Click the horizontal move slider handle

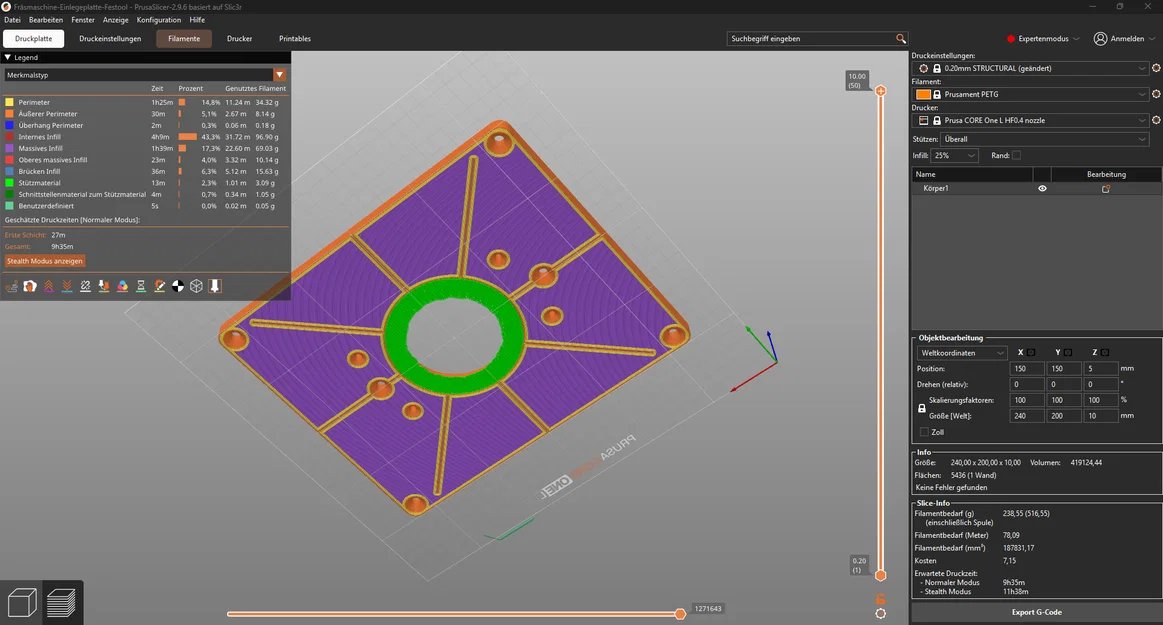coord(680,614)
